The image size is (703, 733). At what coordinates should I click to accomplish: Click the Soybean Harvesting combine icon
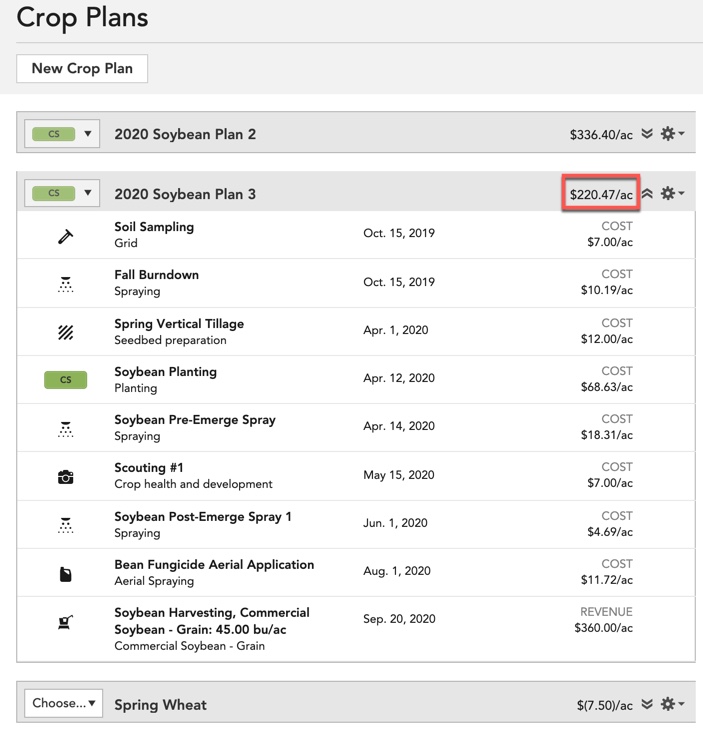pos(65,622)
